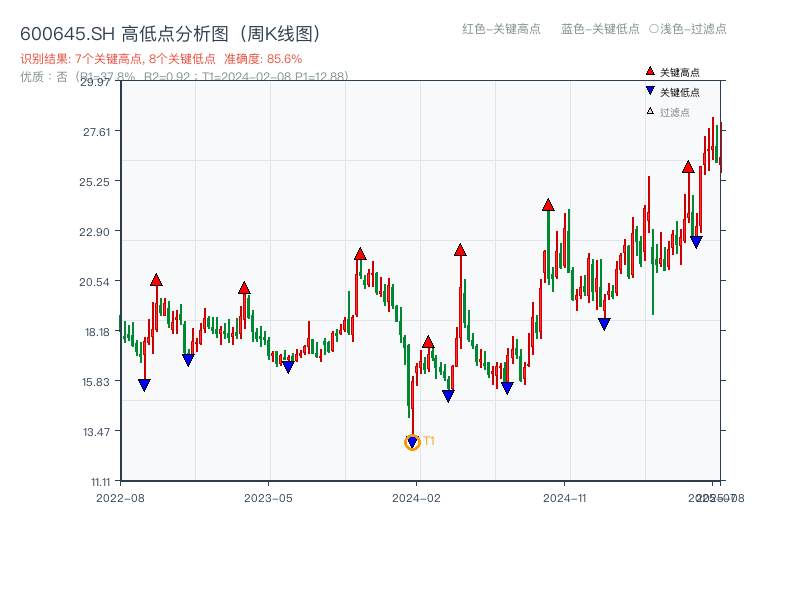Select the second blue low triangle after T1
800x600 pixels.
[507, 388]
